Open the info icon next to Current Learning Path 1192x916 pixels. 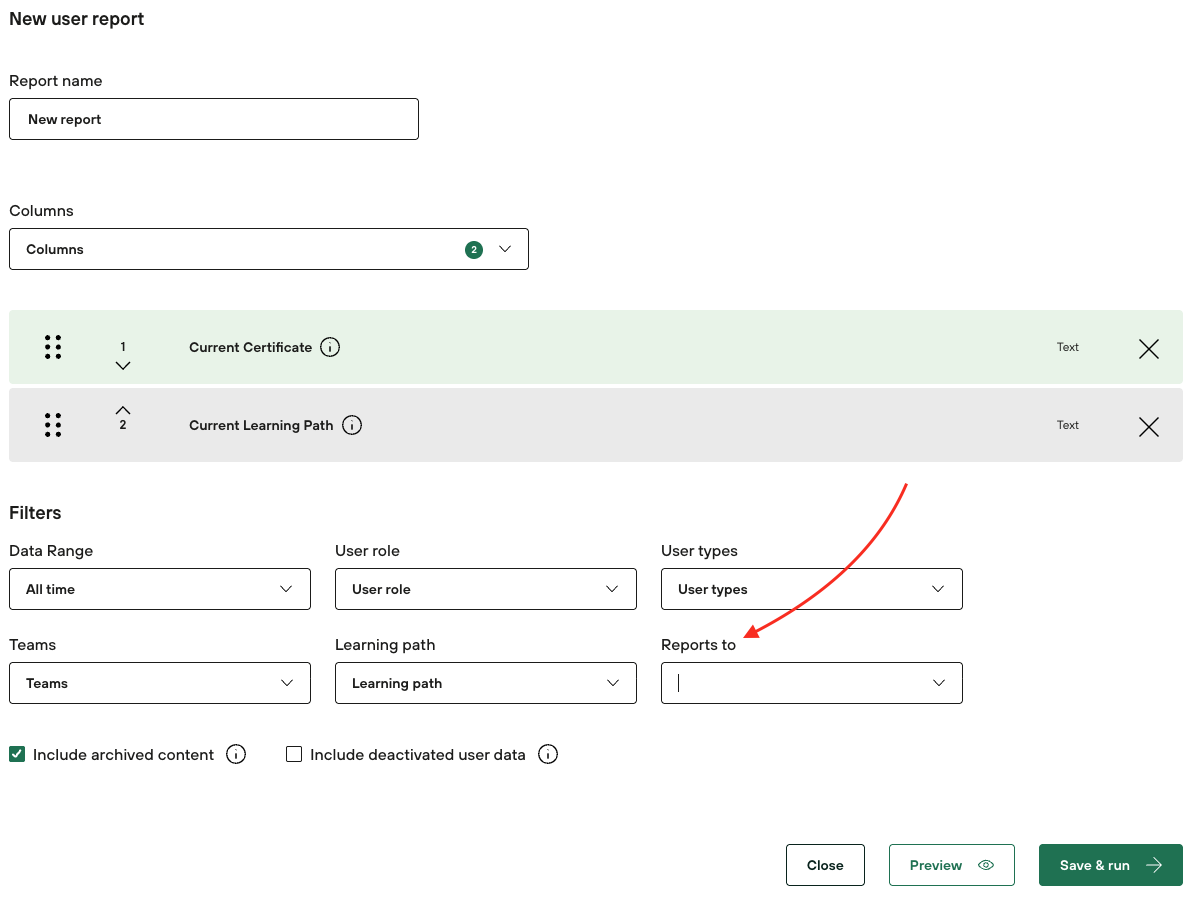tap(352, 425)
